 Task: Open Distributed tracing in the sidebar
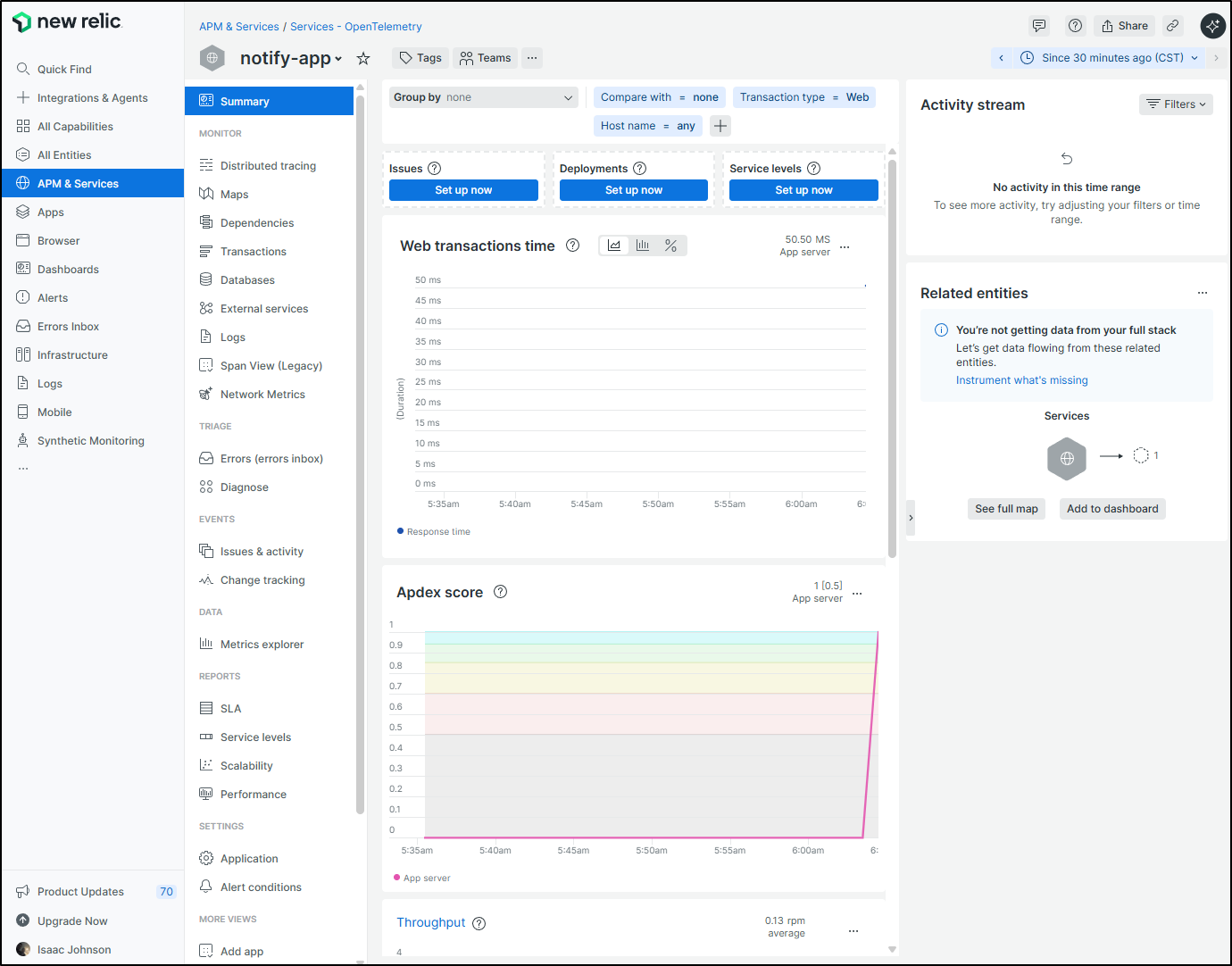(268, 166)
